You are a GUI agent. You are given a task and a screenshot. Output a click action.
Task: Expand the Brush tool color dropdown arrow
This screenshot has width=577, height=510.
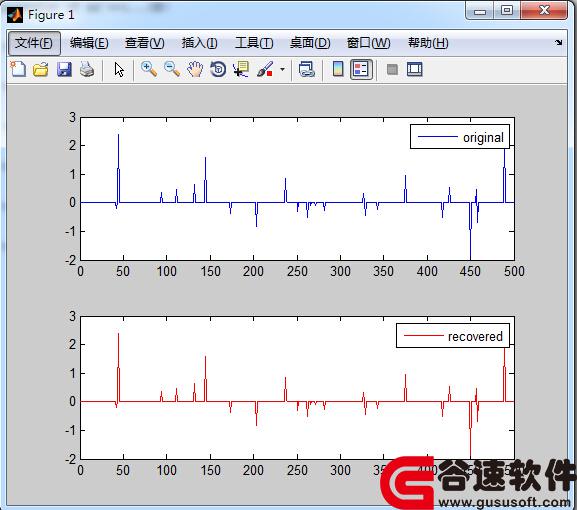282,69
